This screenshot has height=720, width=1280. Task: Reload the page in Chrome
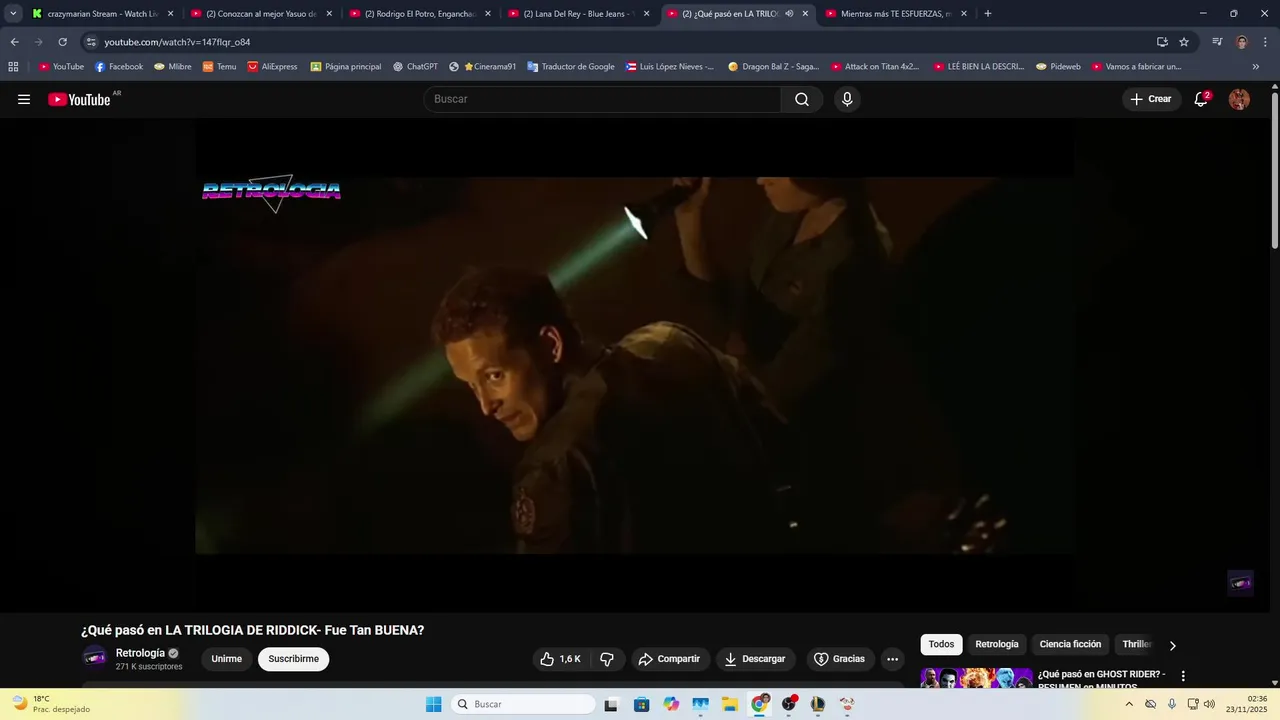point(62,42)
